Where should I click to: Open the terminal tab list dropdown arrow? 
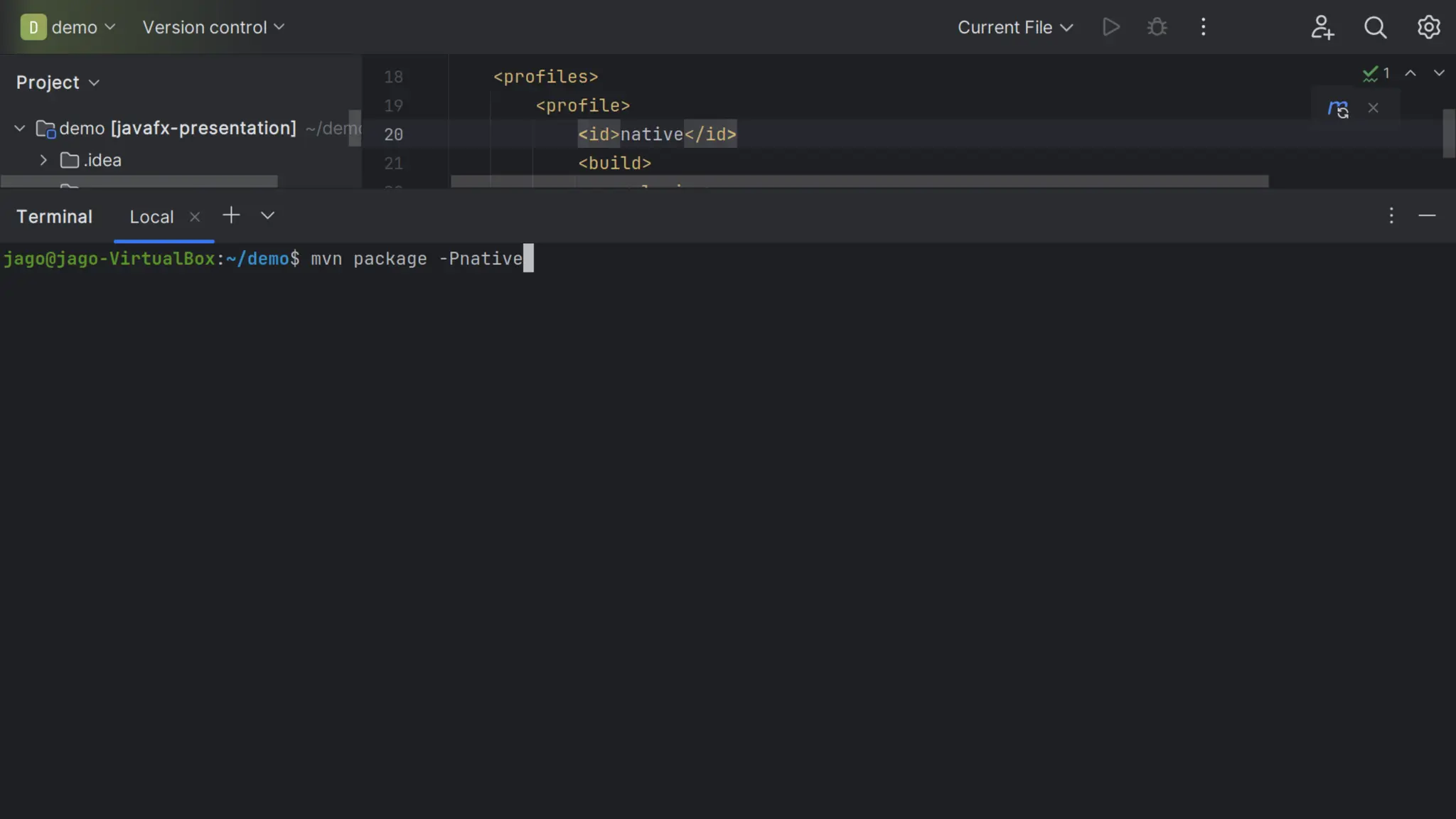(x=267, y=215)
